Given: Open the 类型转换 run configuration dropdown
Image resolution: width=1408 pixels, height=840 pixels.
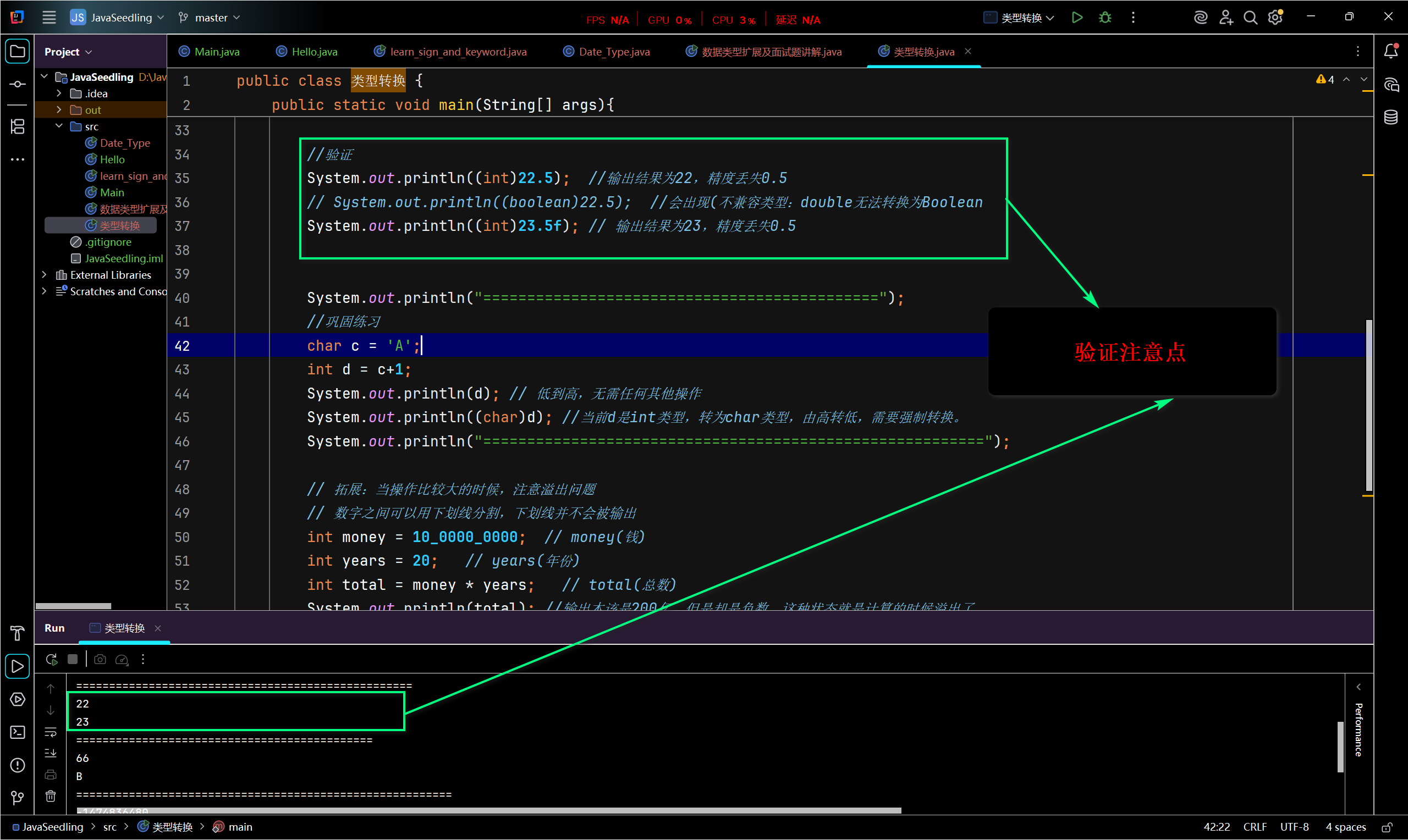Looking at the screenshot, I should (1019, 18).
